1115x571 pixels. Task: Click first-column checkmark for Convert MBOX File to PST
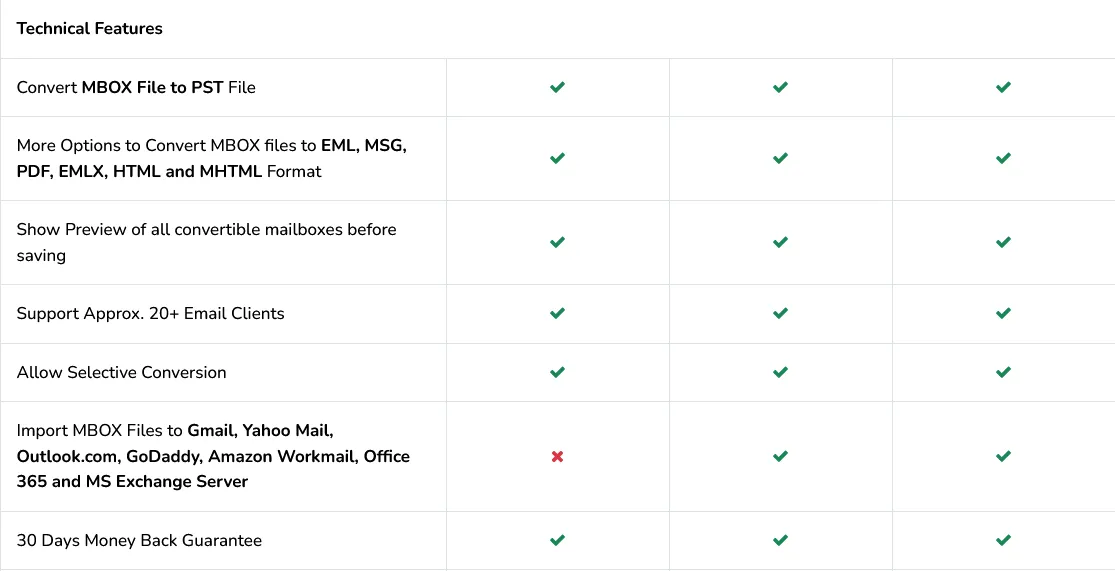557,87
